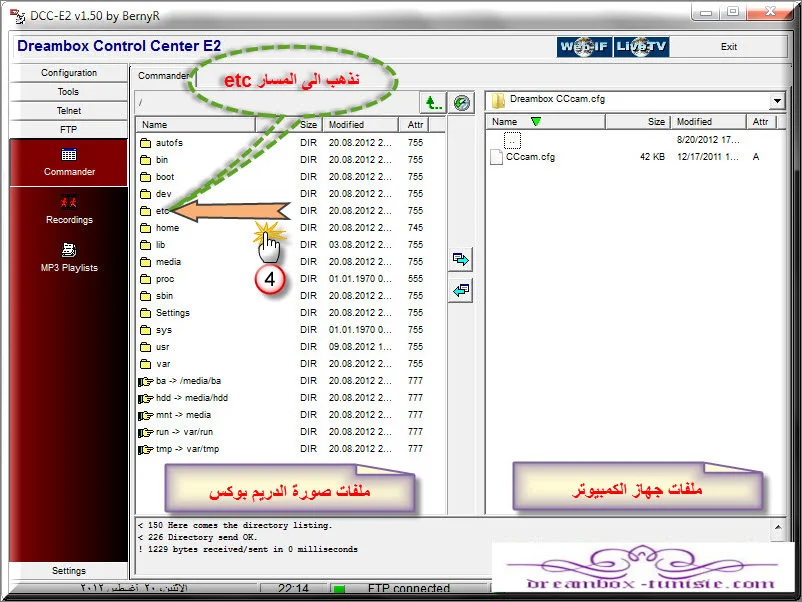Go up one directory with green arrow
The width and height of the screenshot is (802, 602).
[x=432, y=102]
